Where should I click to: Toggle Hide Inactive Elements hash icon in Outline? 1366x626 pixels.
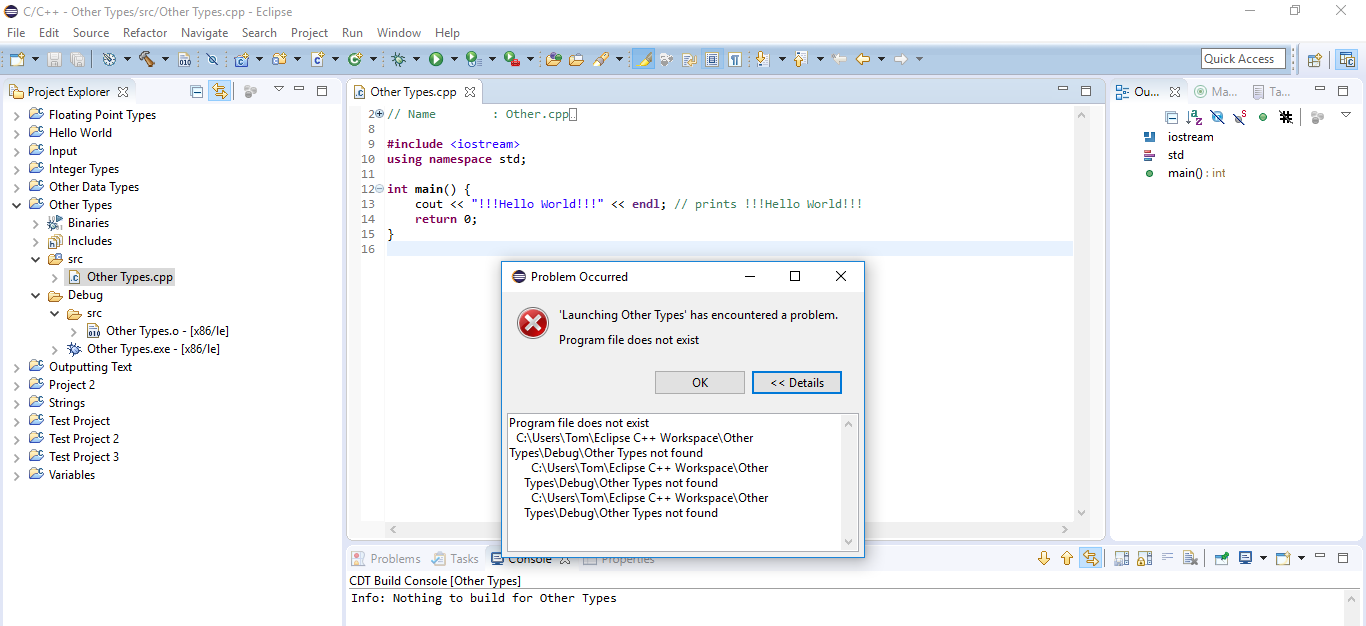click(x=1286, y=117)
